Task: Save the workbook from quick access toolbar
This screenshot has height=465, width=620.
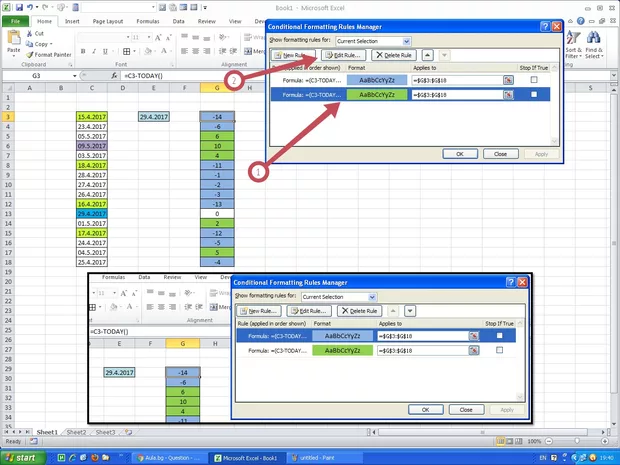Action: coord(19,7)
